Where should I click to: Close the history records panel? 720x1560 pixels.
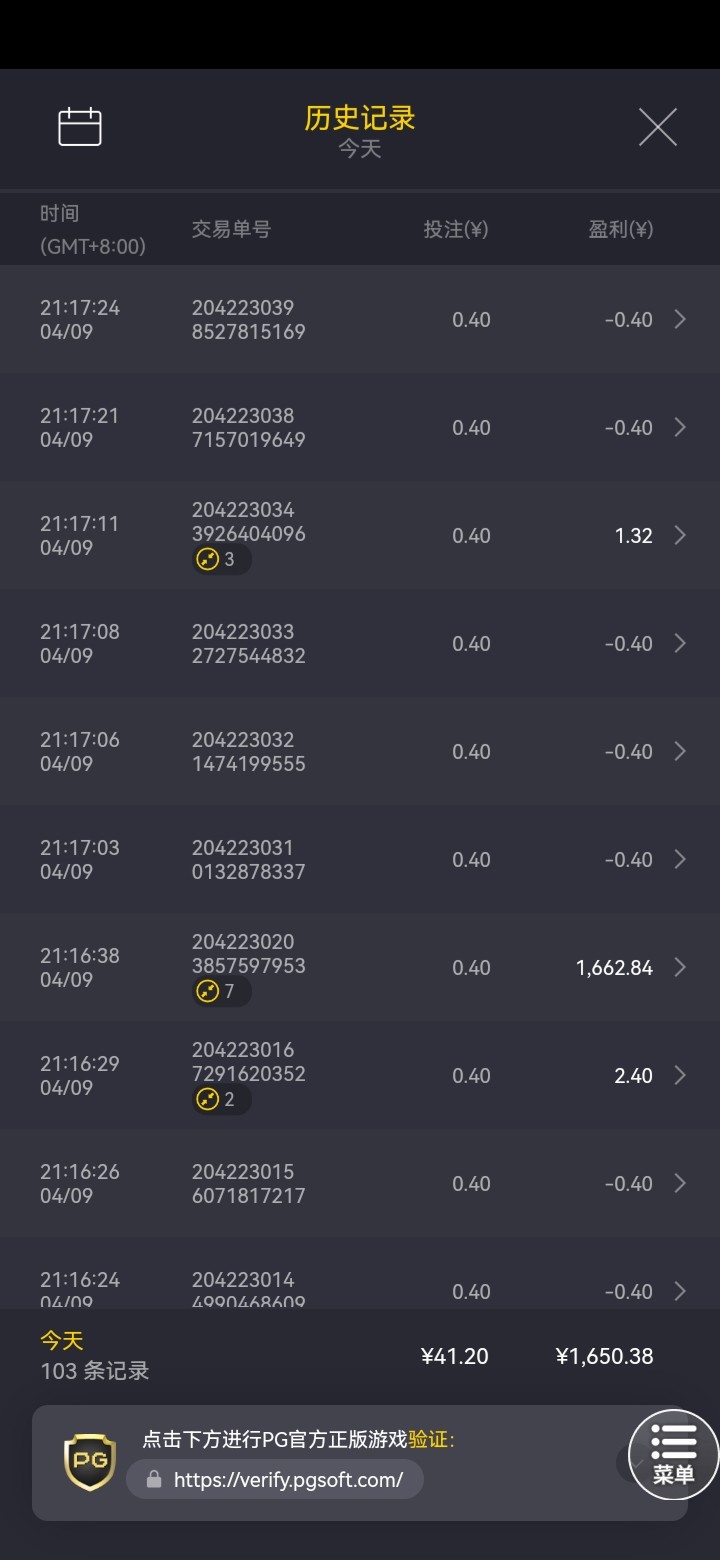[x=657, y=127]
